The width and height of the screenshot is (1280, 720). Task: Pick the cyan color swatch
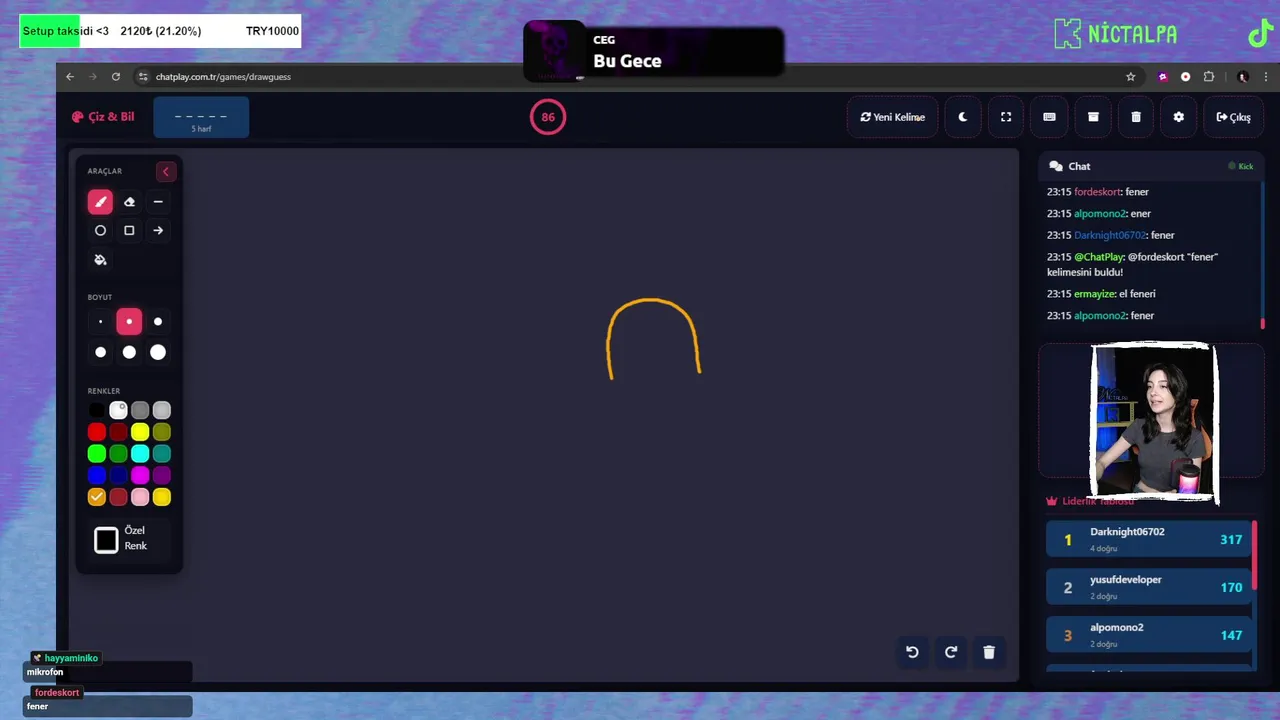click(140, 454)
